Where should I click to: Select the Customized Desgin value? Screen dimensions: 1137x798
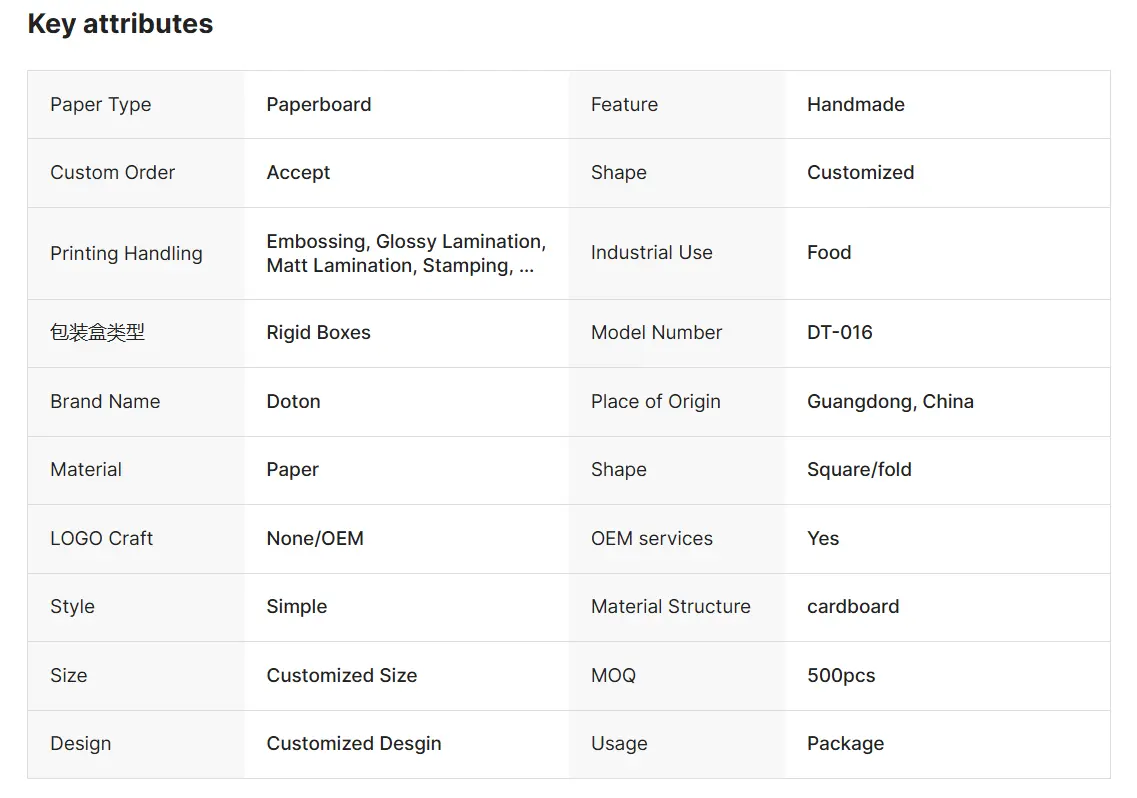pyautogui.click(x=354, y=744)
